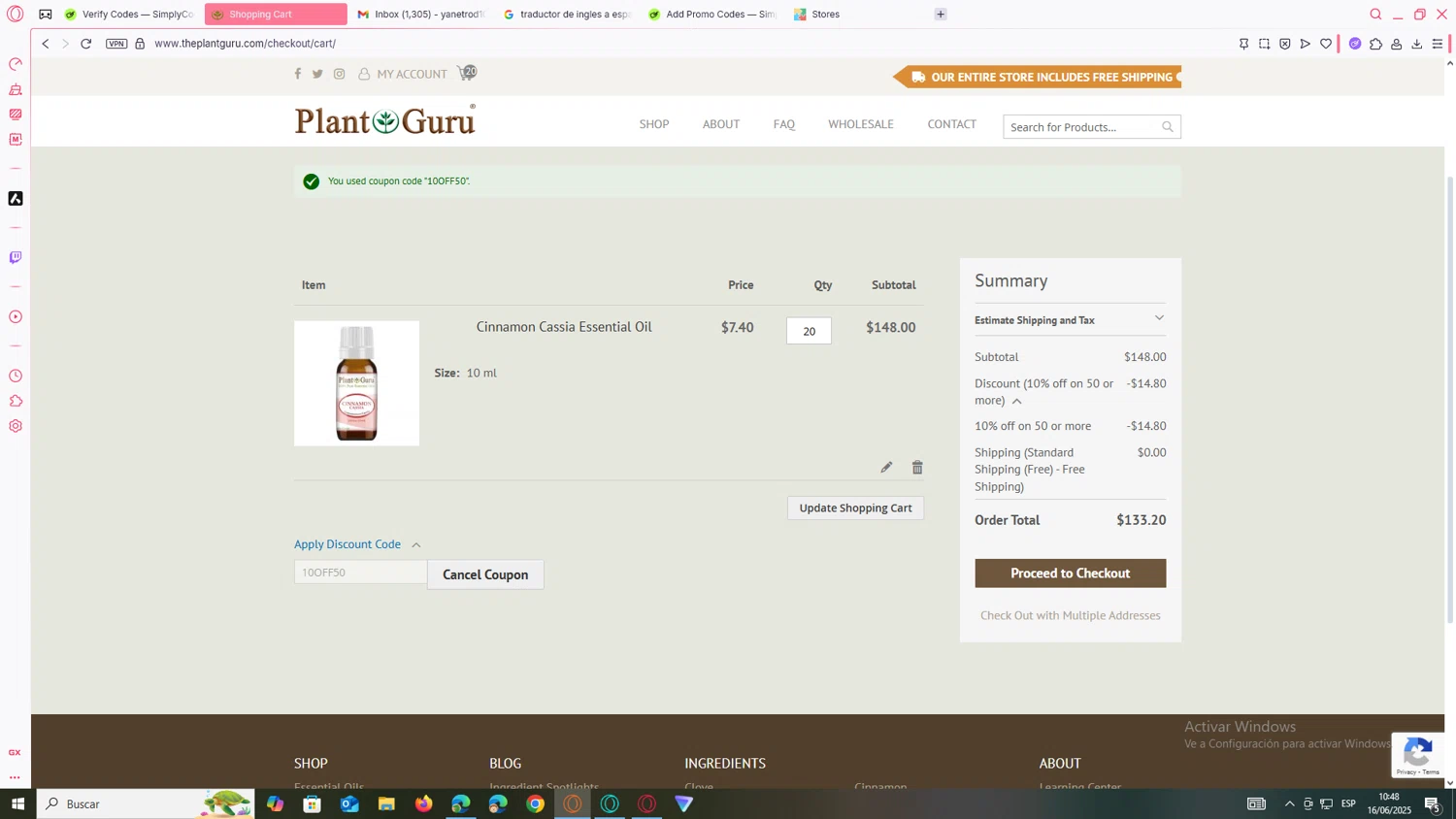The width and height of the screenshot is (1456, 819).
Task: Open the SHOP footer heading
Action: tap(311, 764)
